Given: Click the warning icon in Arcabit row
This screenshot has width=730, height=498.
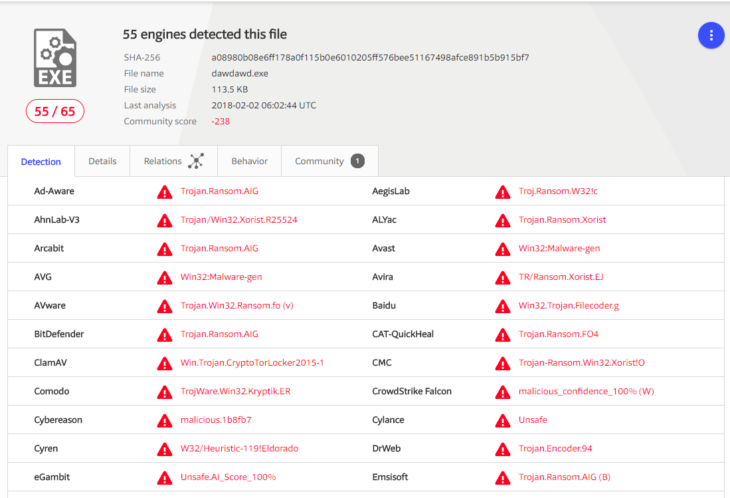Looking at the screenshot, I should 164,249.
